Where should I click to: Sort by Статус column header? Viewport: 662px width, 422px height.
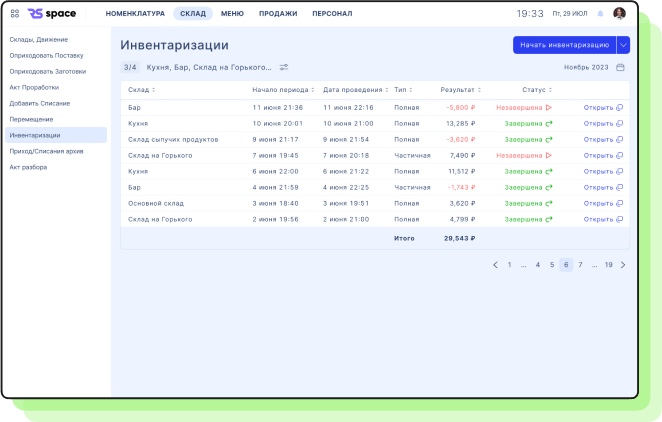click(535, 90)
